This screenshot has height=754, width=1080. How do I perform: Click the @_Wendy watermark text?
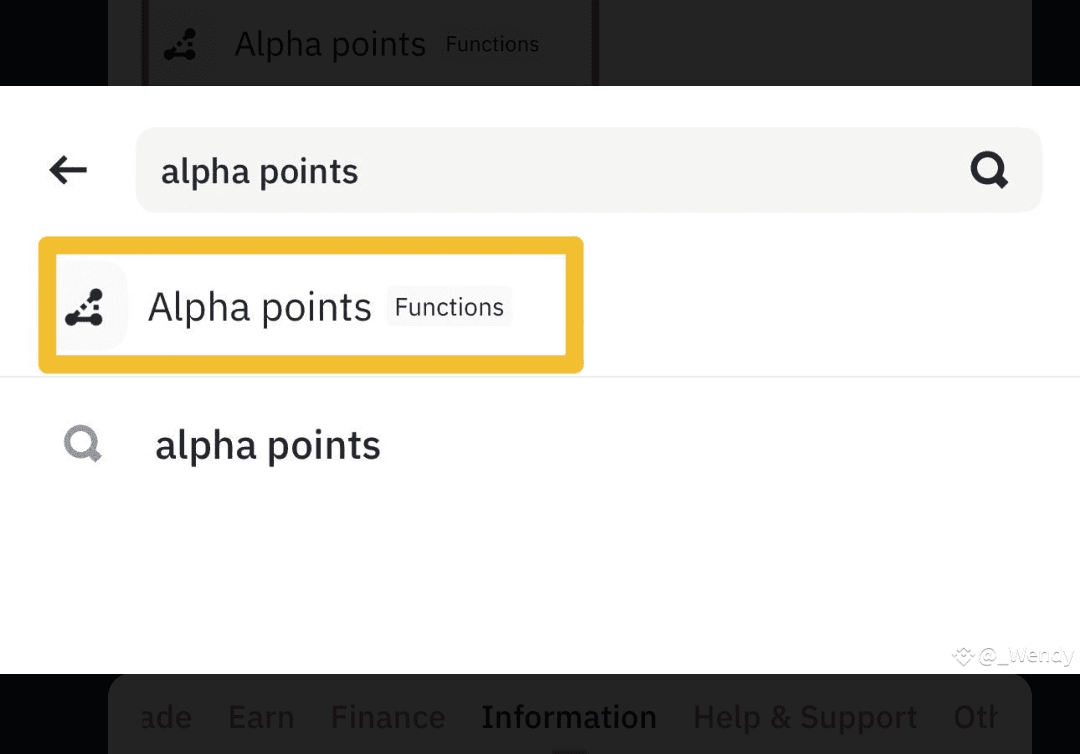(x=1026, y=656)
